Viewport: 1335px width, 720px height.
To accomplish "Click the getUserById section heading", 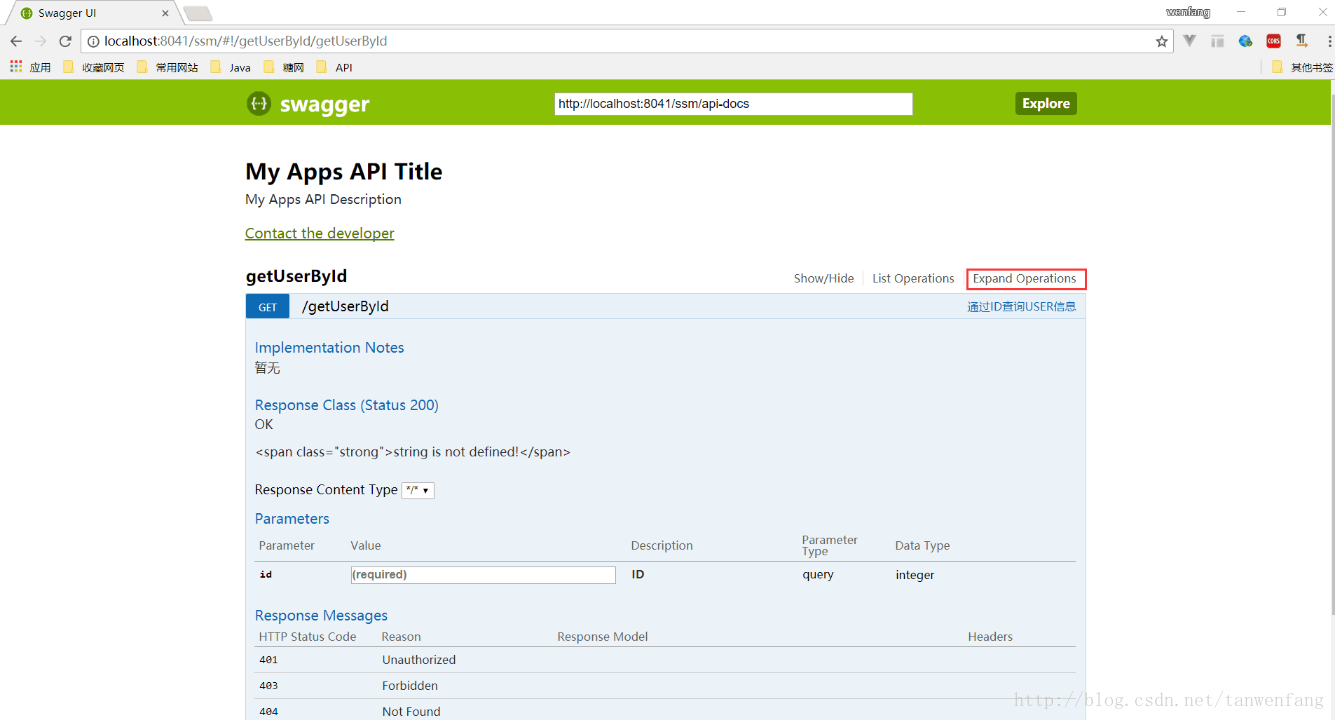I will pos(297,276).
